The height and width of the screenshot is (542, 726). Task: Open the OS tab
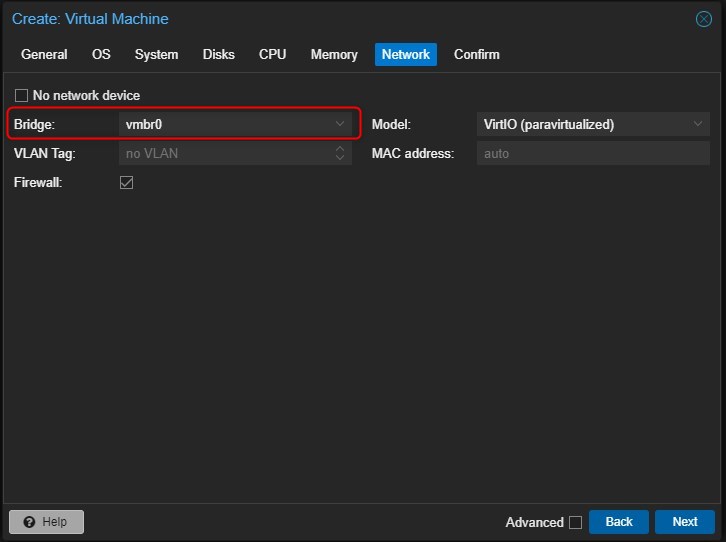pyautogui.click(x=101, y=54)
